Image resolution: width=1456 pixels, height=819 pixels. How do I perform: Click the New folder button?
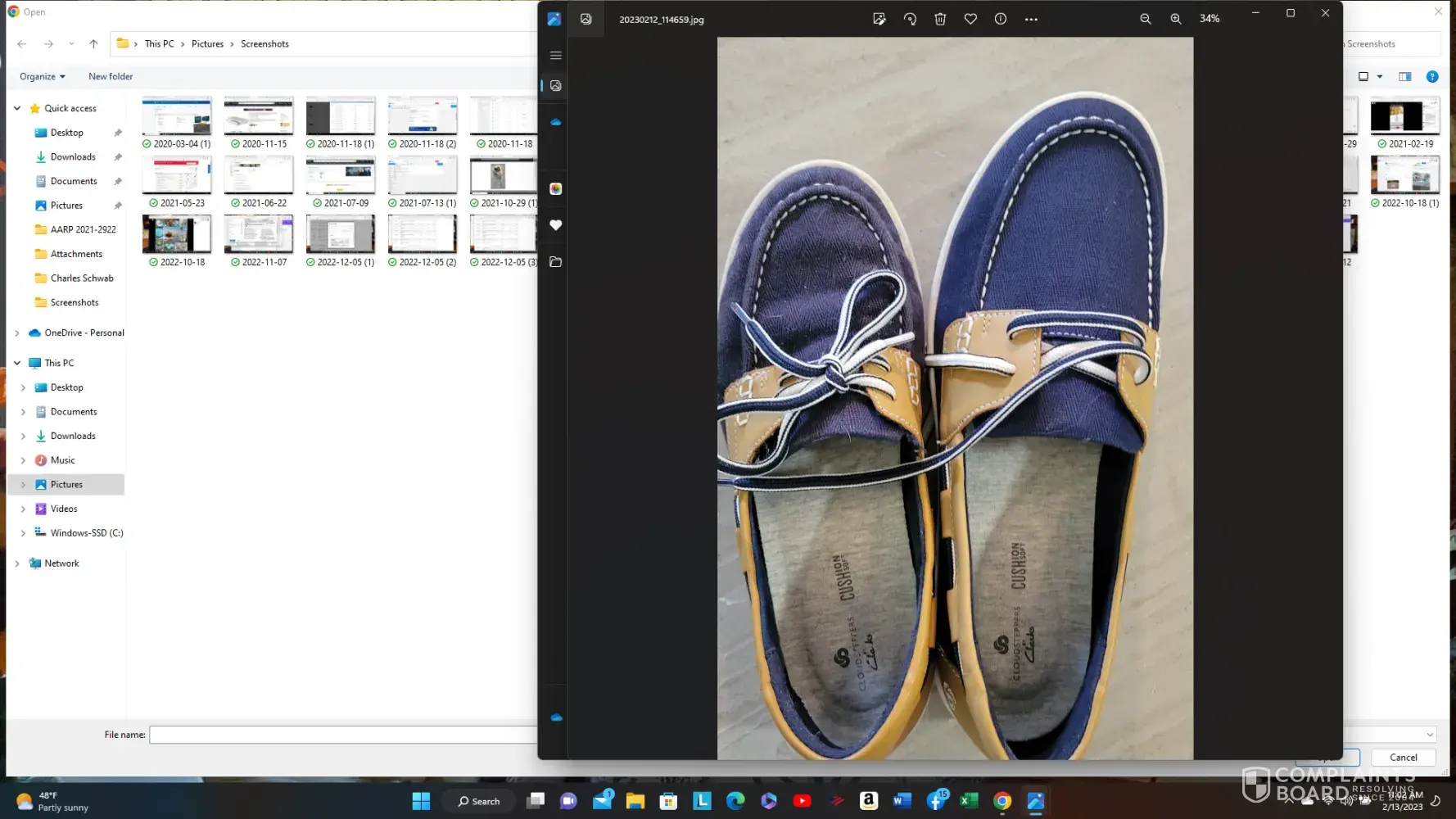tap(111, 76)
